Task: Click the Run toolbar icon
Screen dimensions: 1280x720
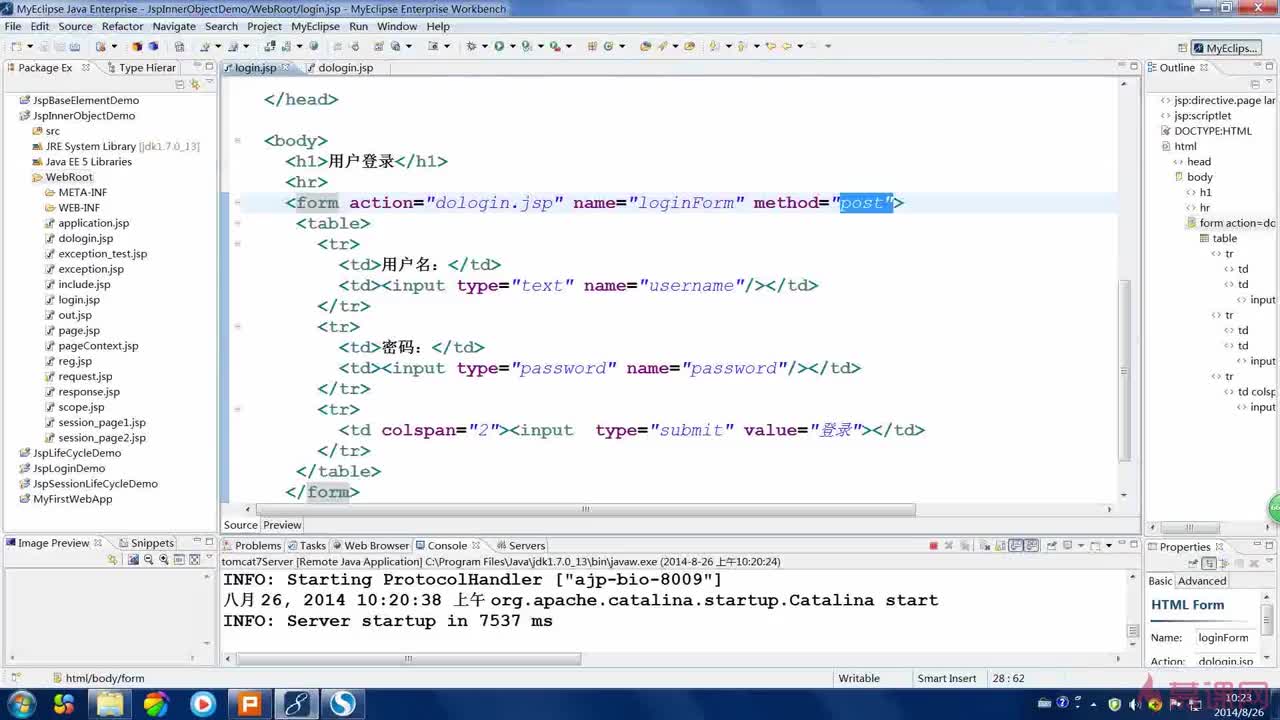Action: pyautogui.click(x=498, y=46)
